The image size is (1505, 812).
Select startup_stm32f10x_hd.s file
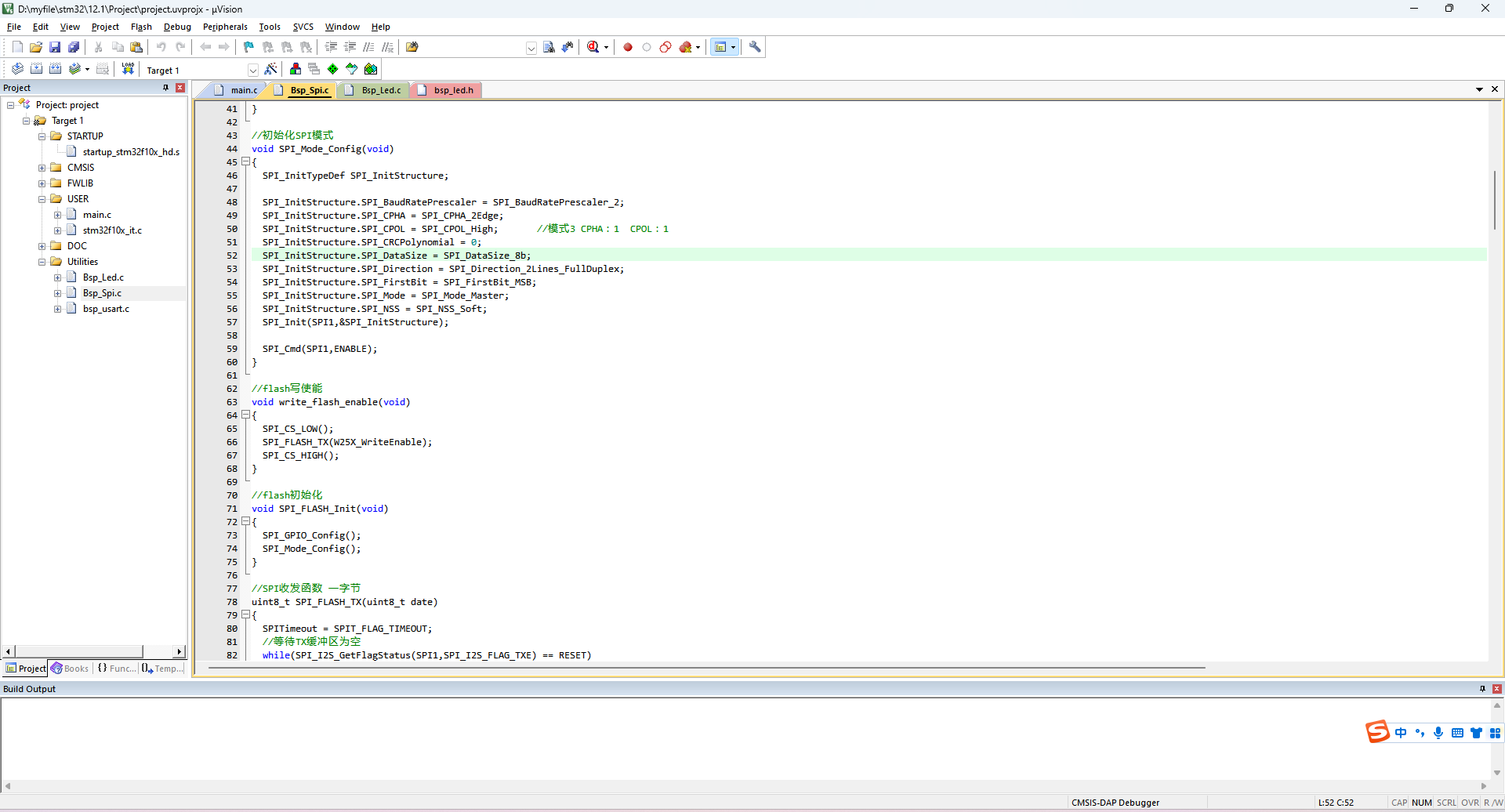coord(131,152)
